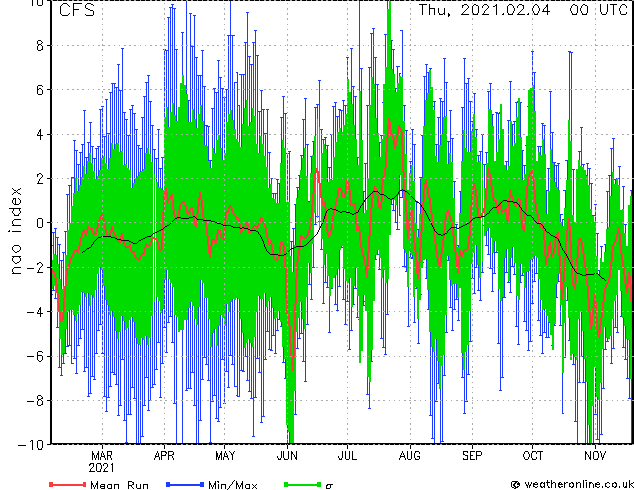The image size is (634, 490).
Task: Click the y-axis value -4
Action: click(35, 312)
